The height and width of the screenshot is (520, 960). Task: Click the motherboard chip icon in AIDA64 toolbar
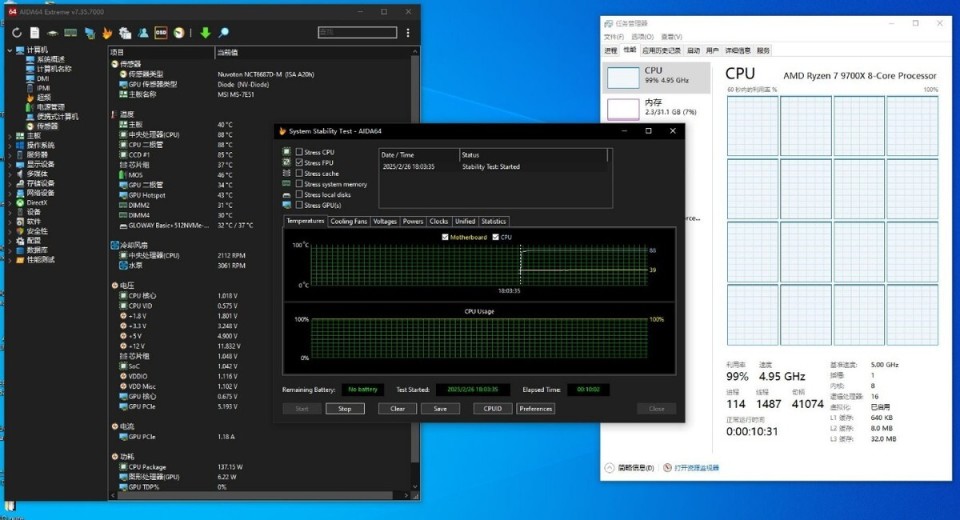(53, 33)
